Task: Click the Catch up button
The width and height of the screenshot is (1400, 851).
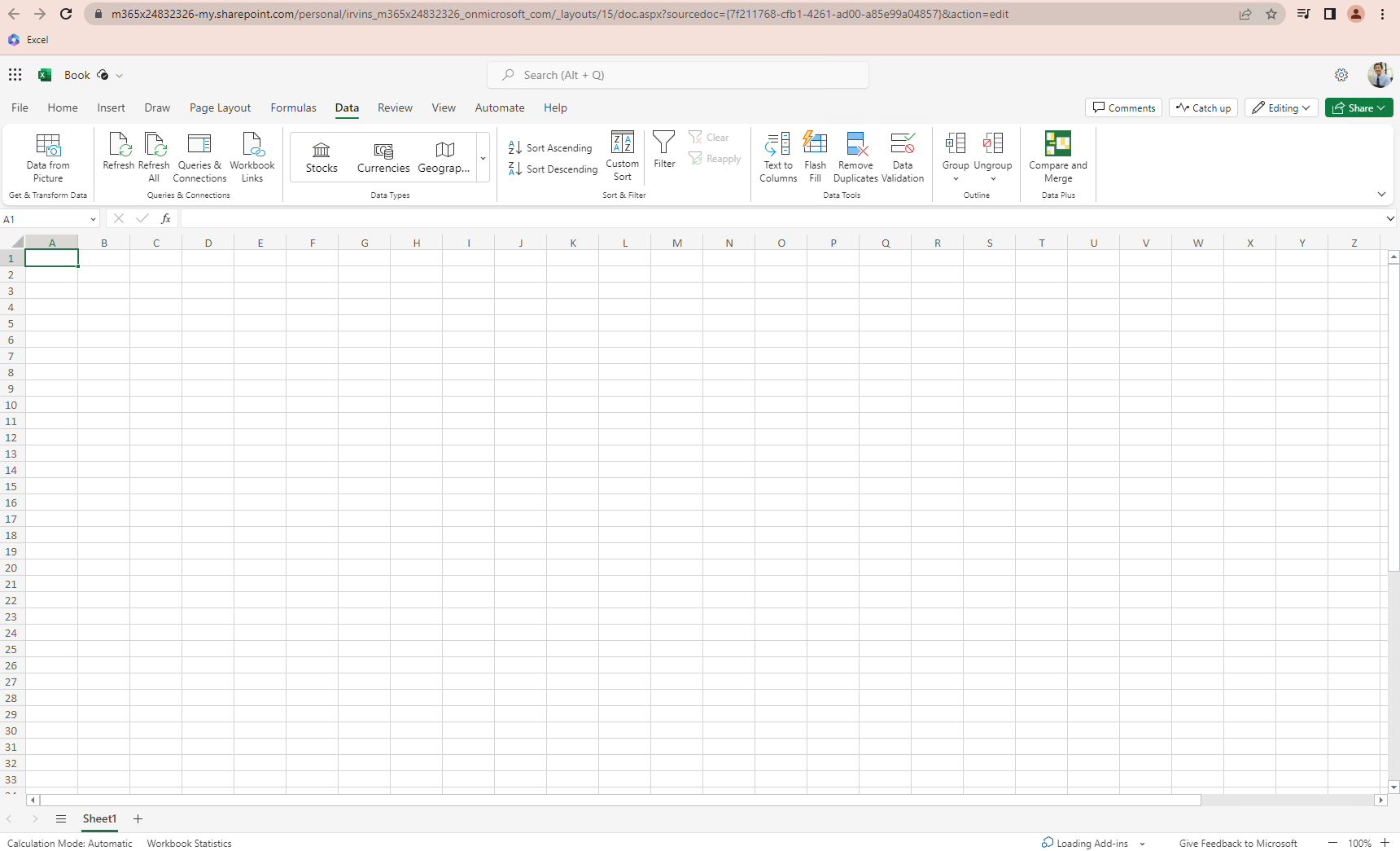Action: point(1203,107)
